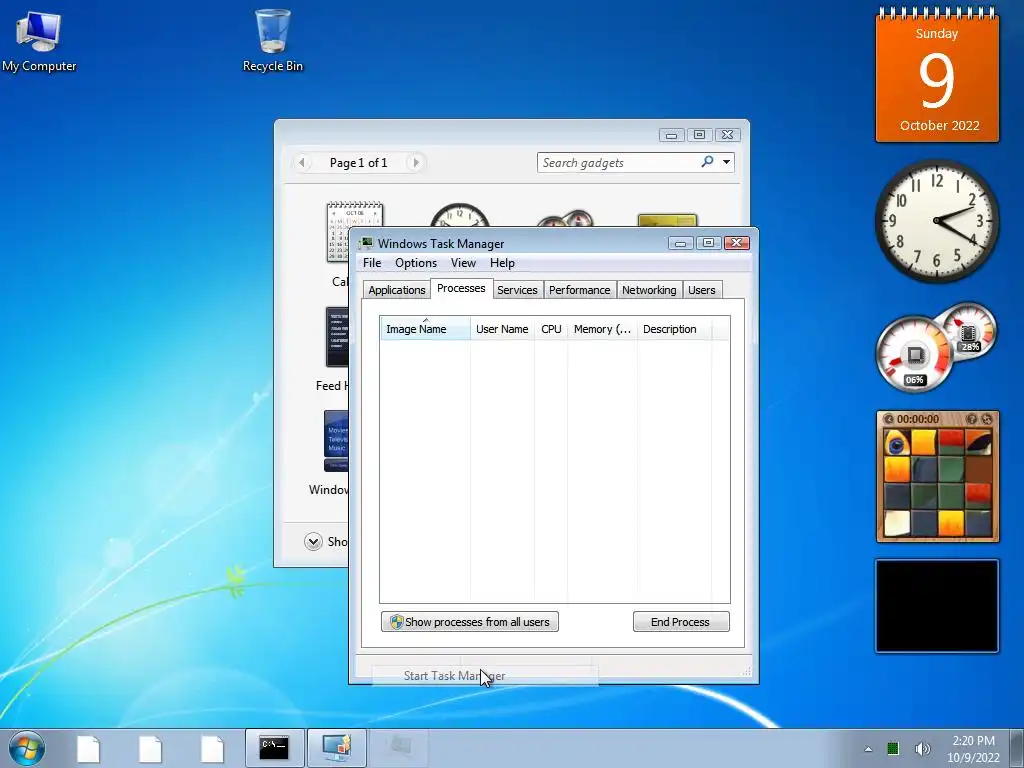Image resolution: width=1024 pixels, height=768 pixels.
Task: Click Show processes from all users button
Action: (470, 622)
